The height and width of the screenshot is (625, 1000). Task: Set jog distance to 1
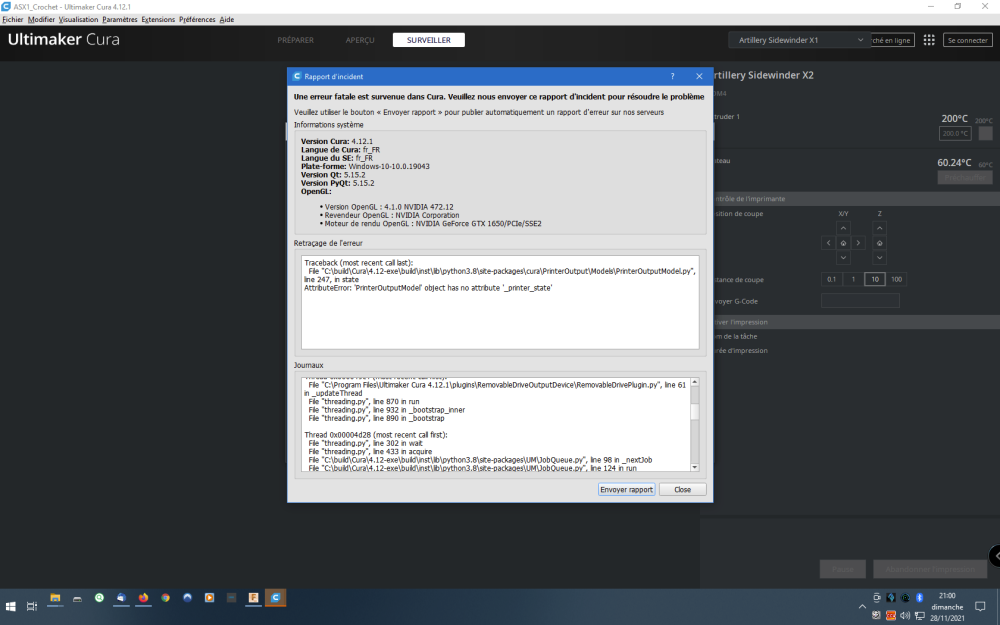click(x=853, y=279)
